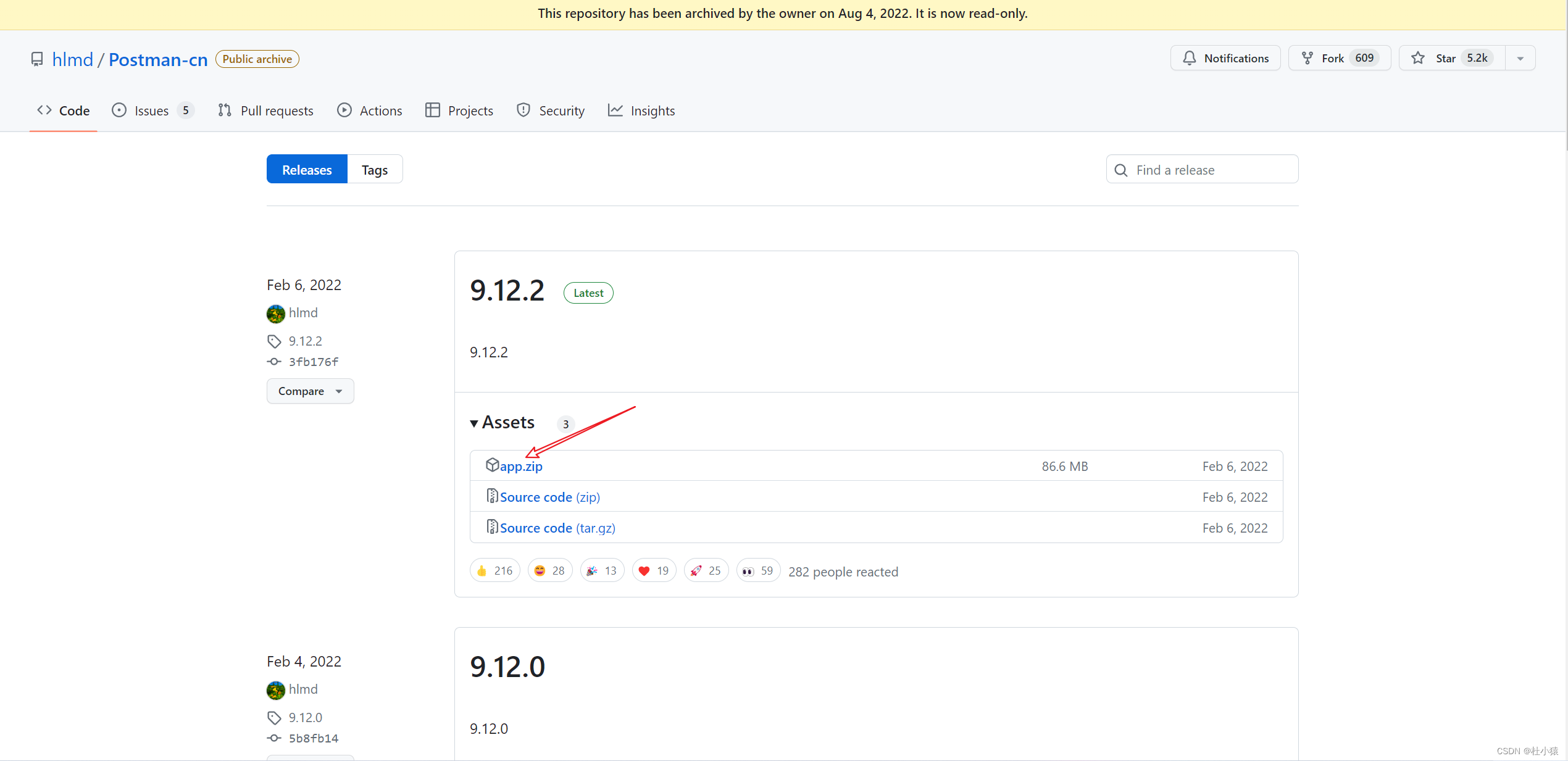Open hlmd profile from 9.12.2 release
This screenshot has height=761, width=1568.
tap(303, 313)
